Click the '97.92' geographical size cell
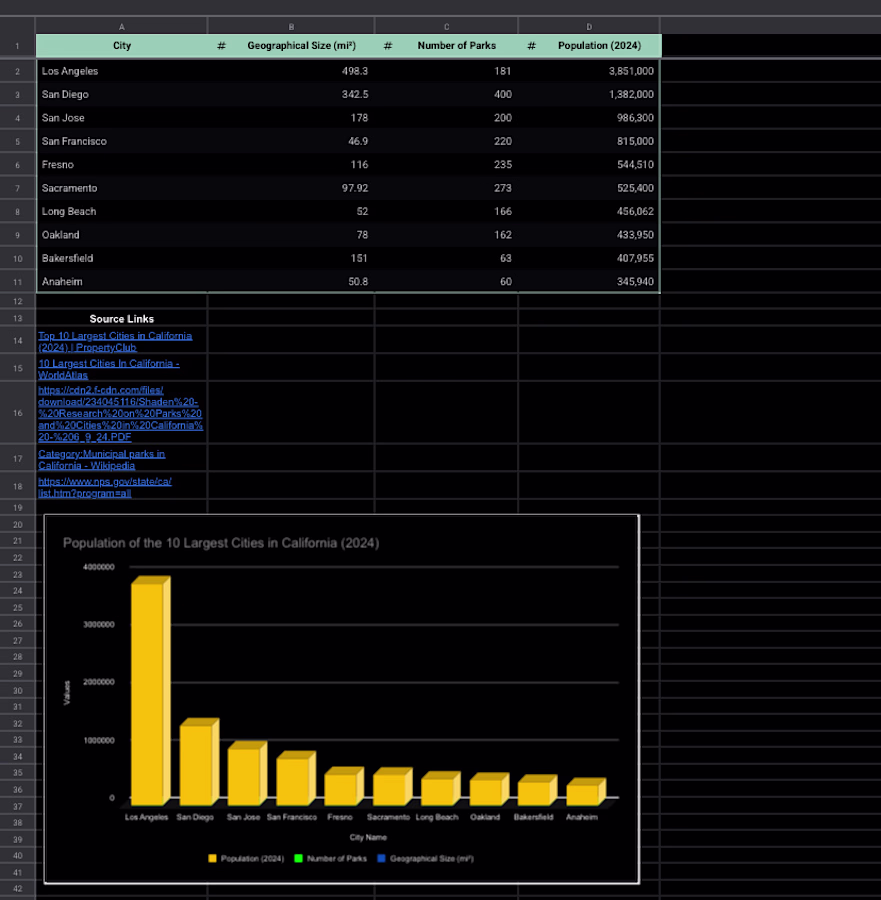 pos(291,188)
